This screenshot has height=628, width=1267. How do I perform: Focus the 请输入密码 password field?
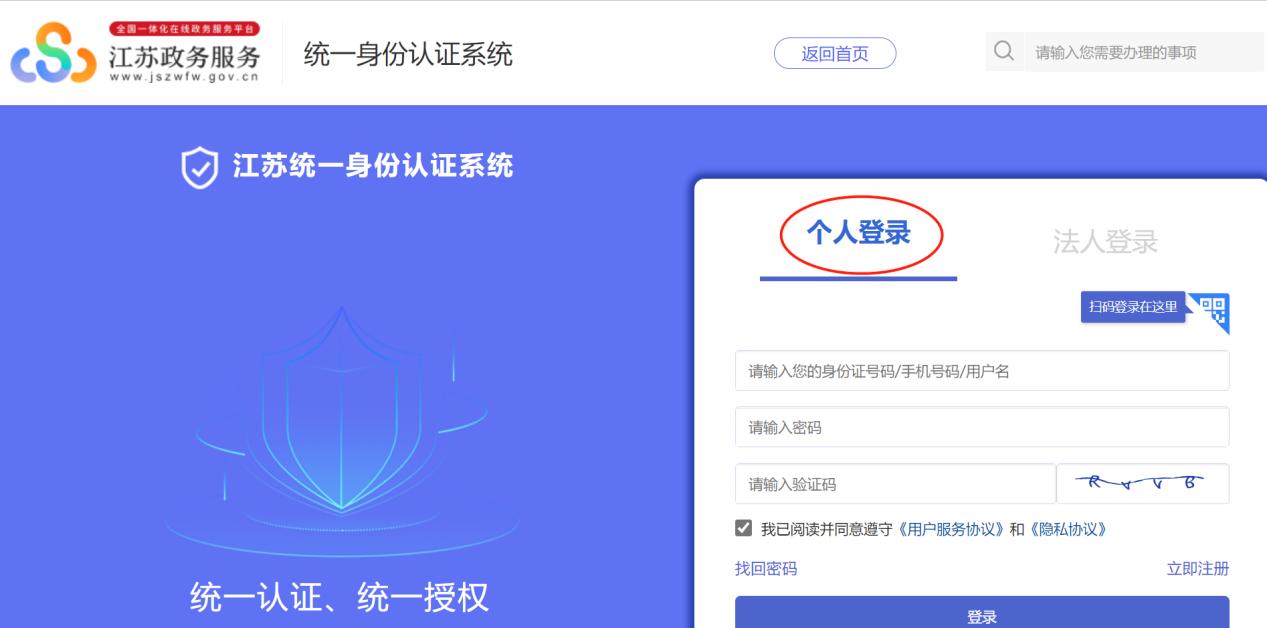[x=982, y=427]
